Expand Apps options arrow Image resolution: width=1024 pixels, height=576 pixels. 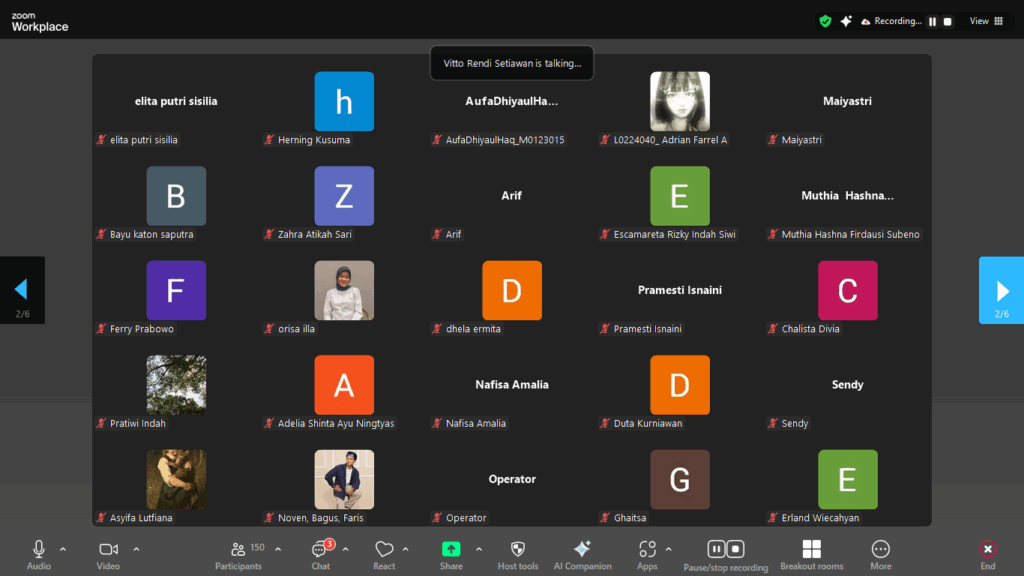[669, 549]
